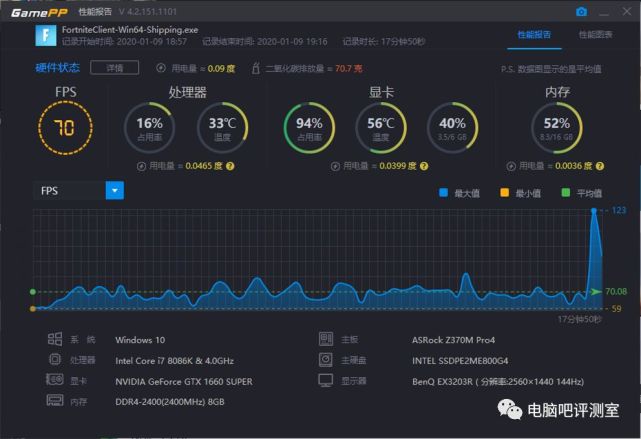Click the FPS dropdown field
Viewport: 641px width, 439px height.
(x=78, y=190)
